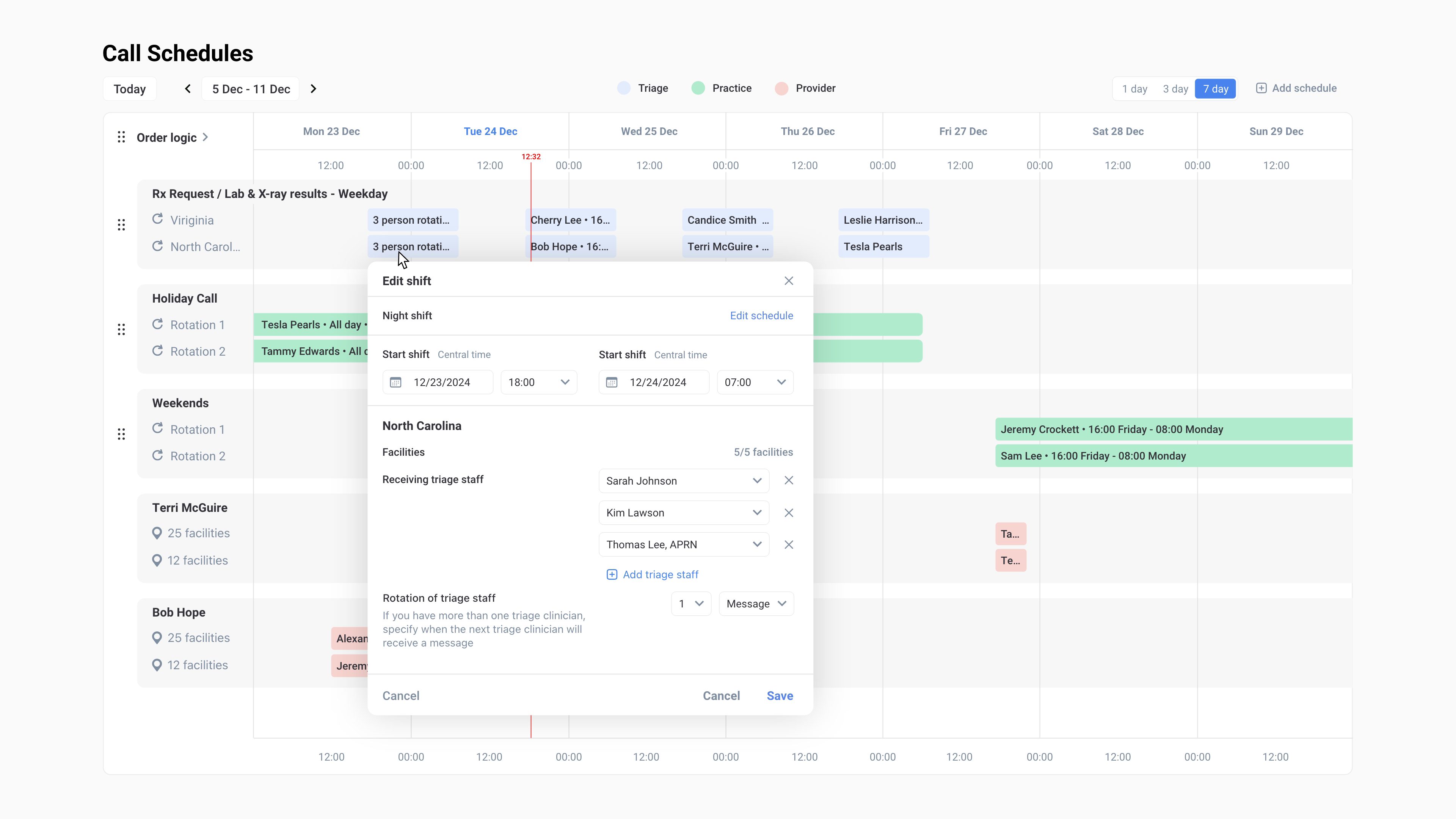1456x819 pixels.
Task: Click the rotation icon next to Viriginia
Action: pos(158,219)
